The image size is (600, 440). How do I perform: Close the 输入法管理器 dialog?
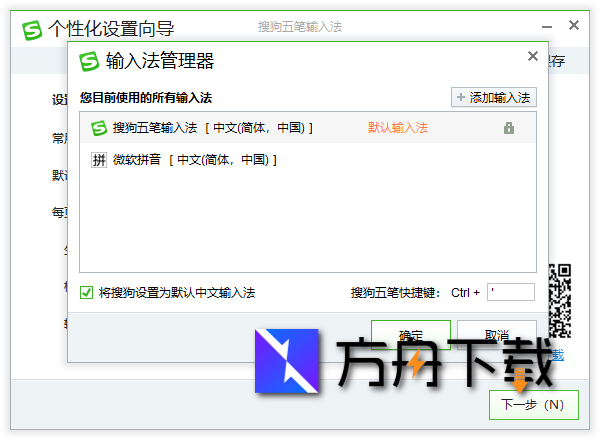[533, 56]
